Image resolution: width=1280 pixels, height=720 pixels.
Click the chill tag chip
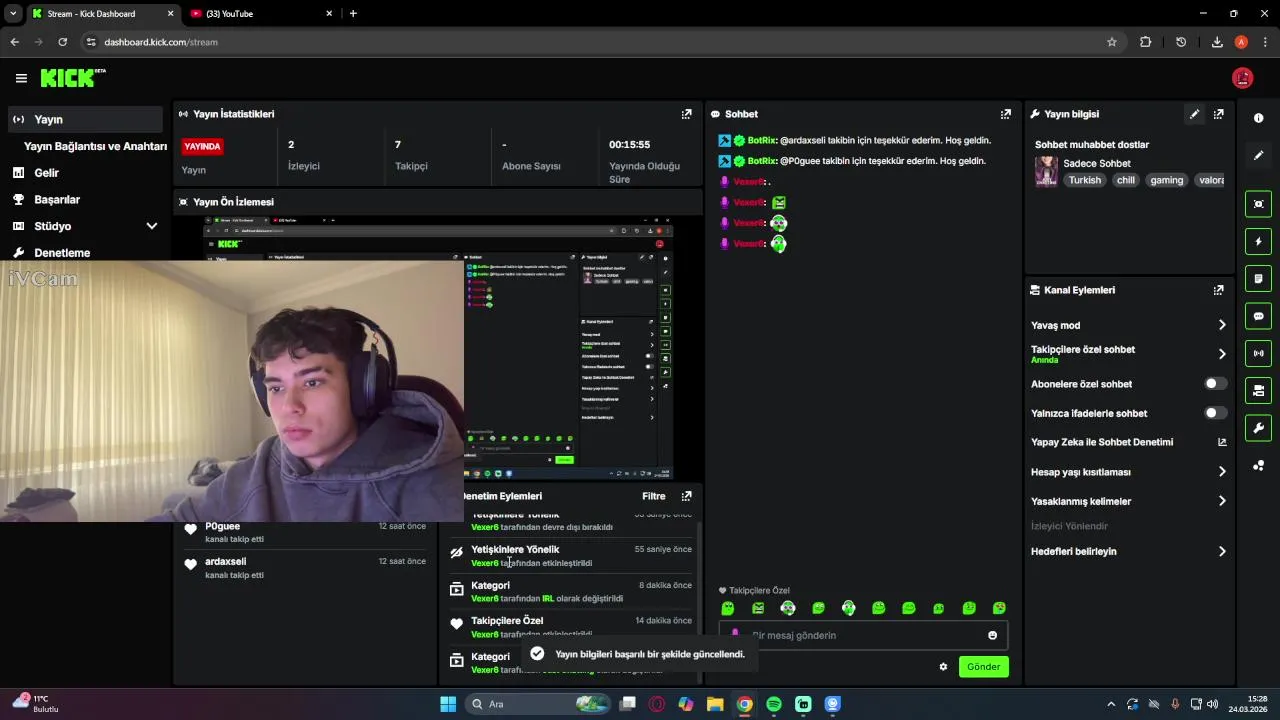1126,180
